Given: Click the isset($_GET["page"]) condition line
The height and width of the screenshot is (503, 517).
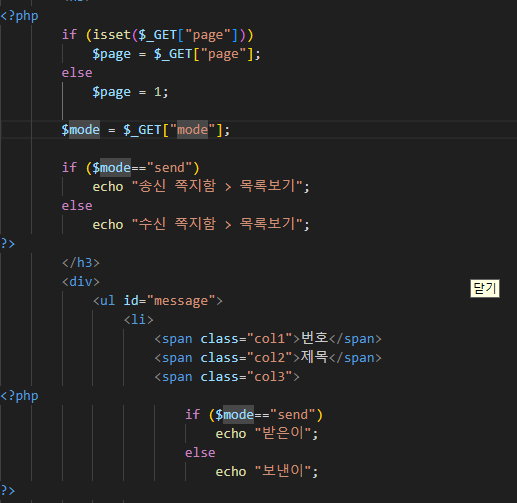Looking at the screenshot, I should [x=158, y=35].
